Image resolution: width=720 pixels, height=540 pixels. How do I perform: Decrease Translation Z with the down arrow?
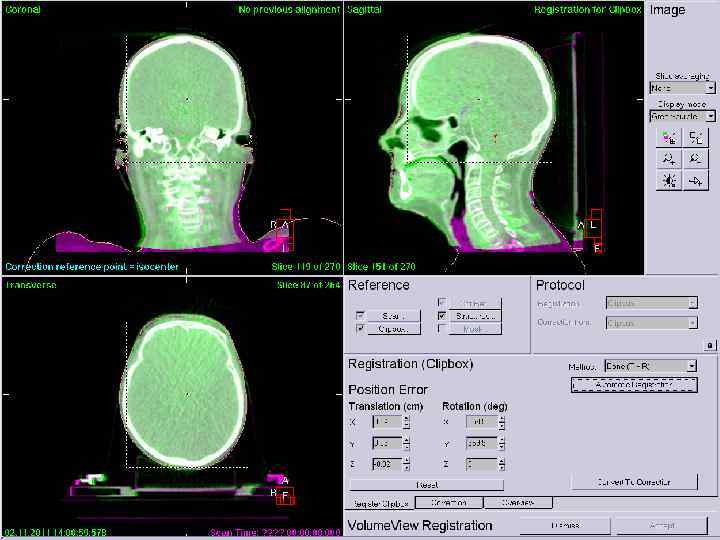click(x=406, y=467)
